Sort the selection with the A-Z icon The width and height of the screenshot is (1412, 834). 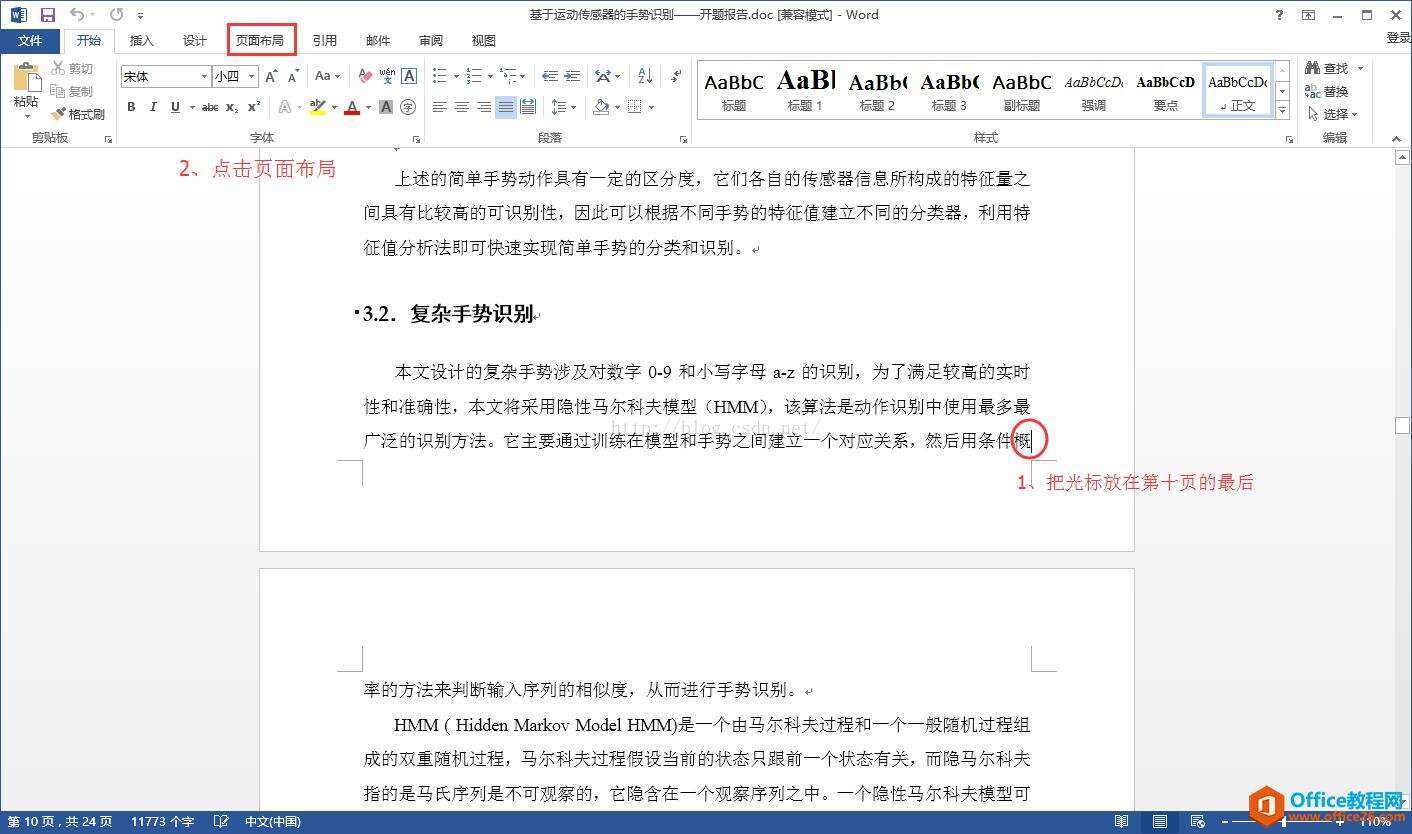click(x=645, y=76)
